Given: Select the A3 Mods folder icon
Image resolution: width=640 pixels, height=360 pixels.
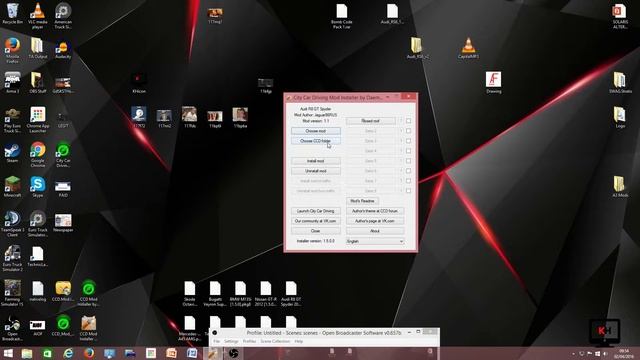Looking at the screenshot, I should 620,187.
